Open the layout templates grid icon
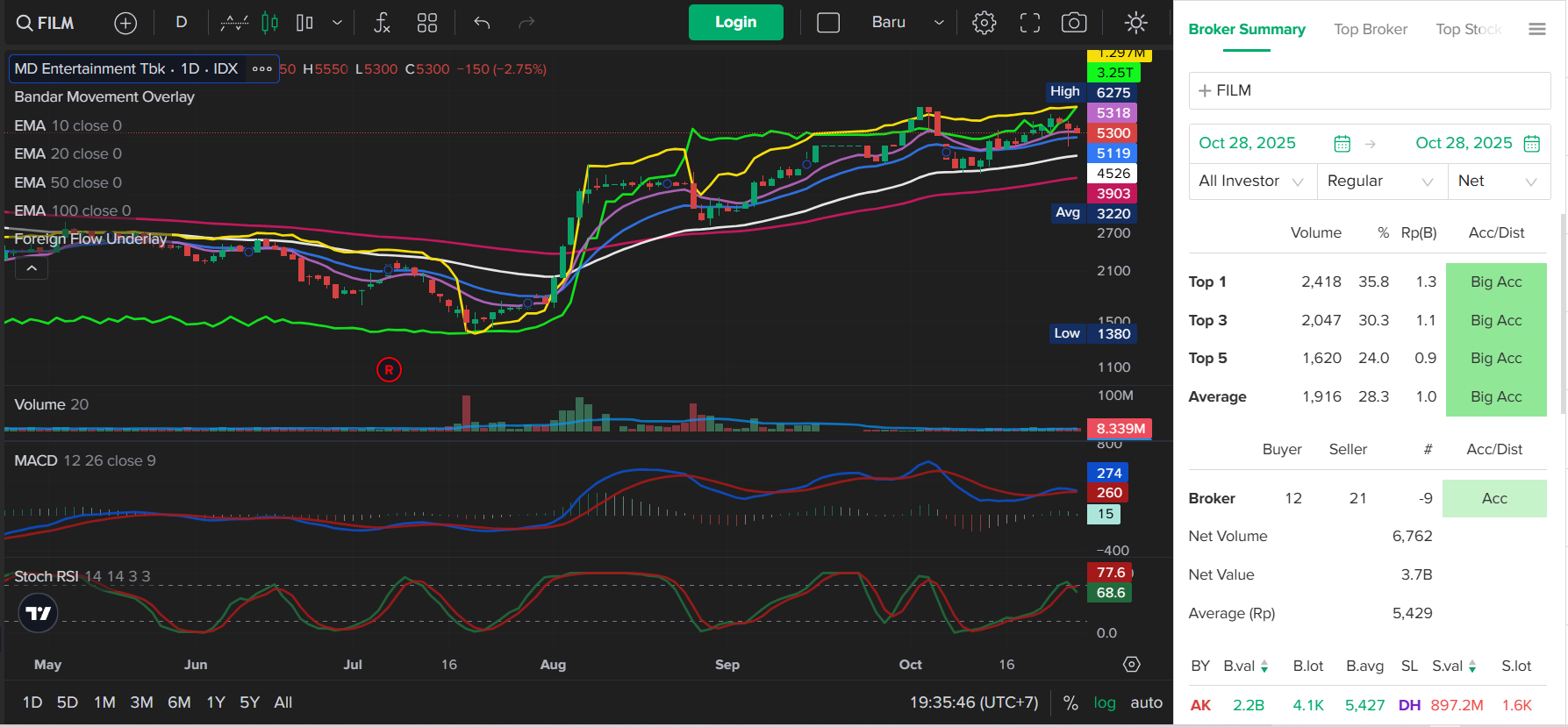Viewport: 1568px width, 727px height. click(x=427, y=23)
